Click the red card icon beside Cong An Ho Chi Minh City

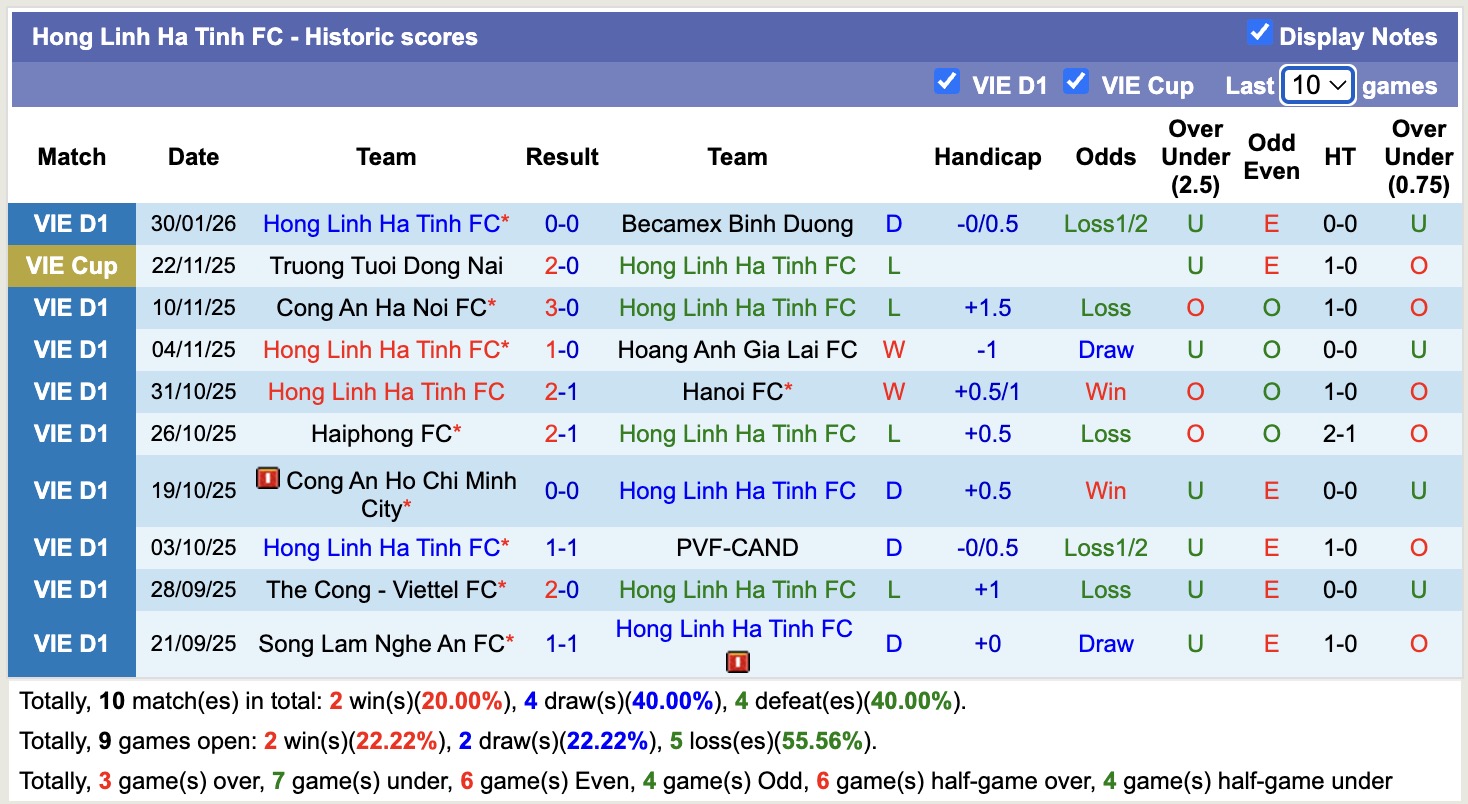(270, 479)
